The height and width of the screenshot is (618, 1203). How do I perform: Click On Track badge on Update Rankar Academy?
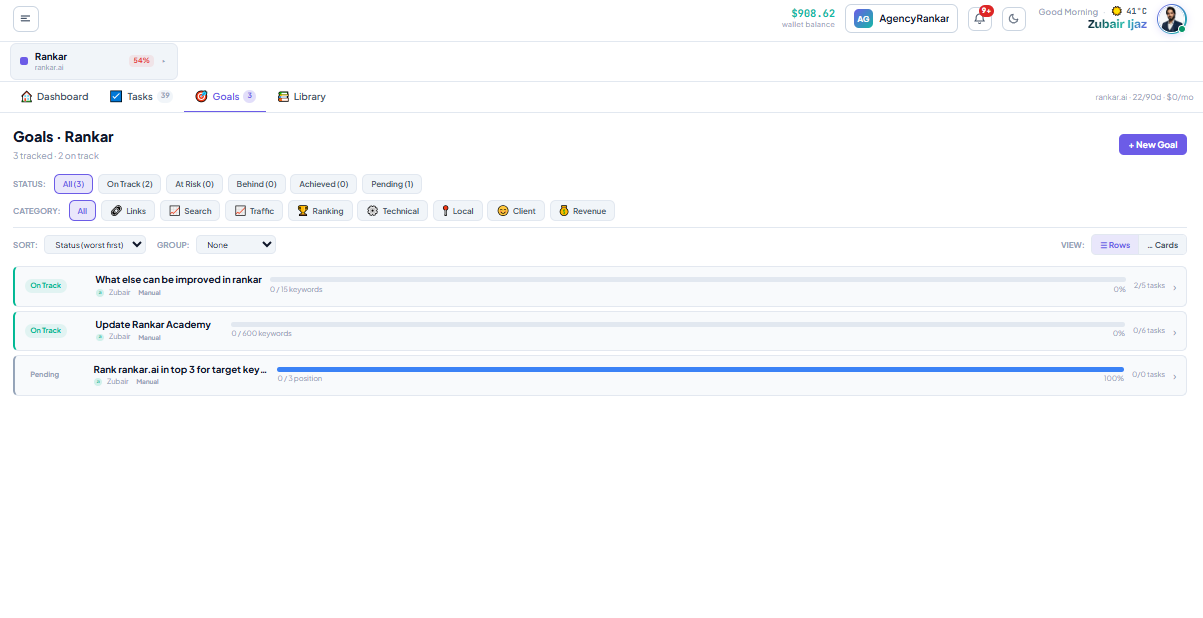coord(45,330)
